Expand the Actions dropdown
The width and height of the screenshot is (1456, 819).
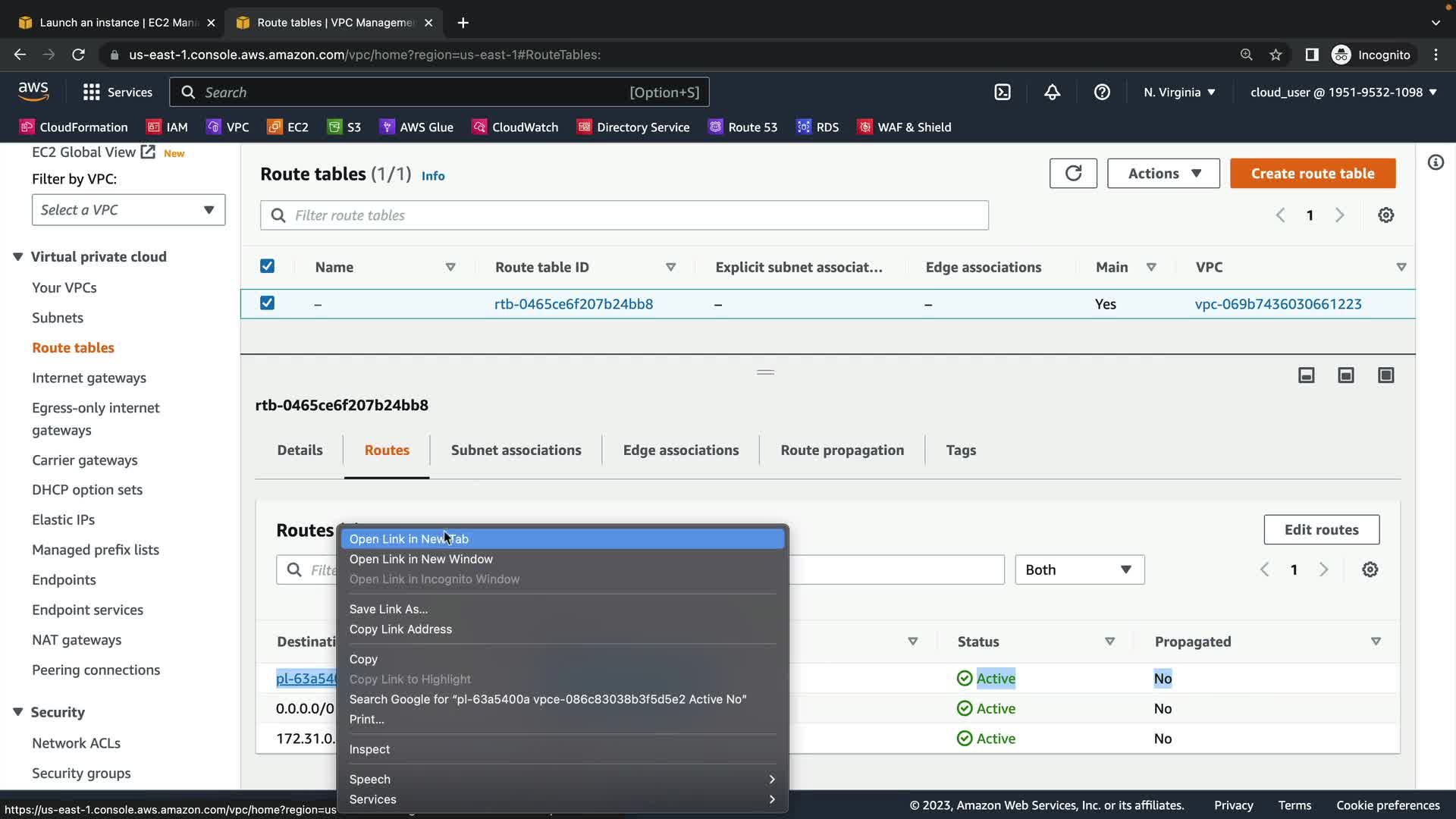point(1163,174)
